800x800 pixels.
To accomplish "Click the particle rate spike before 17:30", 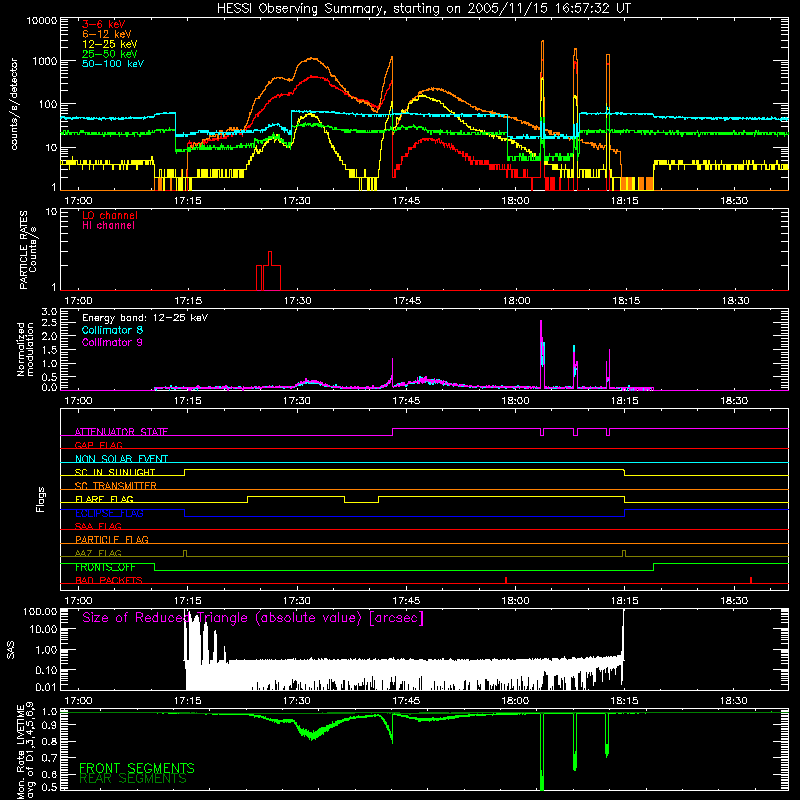I will (269, 271).
